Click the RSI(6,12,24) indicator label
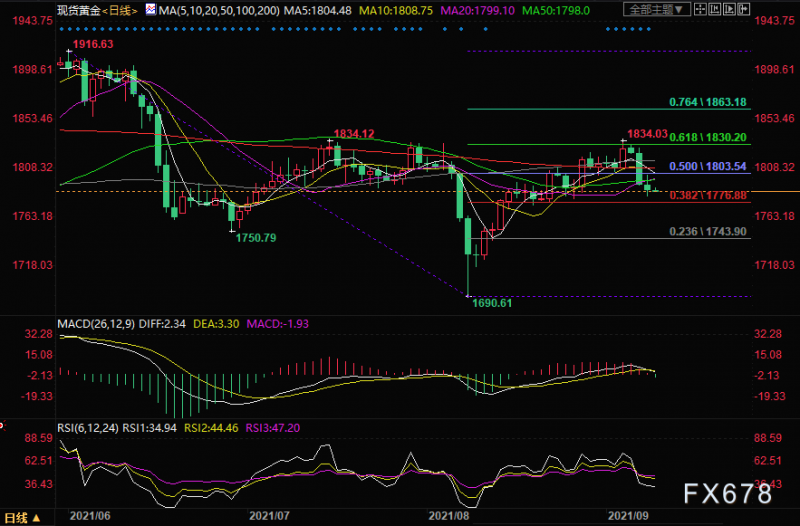 coord(88,428)
